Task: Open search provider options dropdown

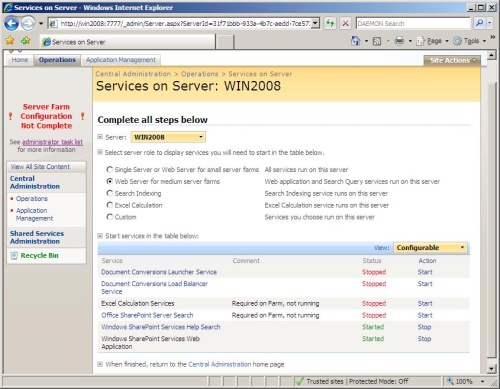Action: click(490, 23)
